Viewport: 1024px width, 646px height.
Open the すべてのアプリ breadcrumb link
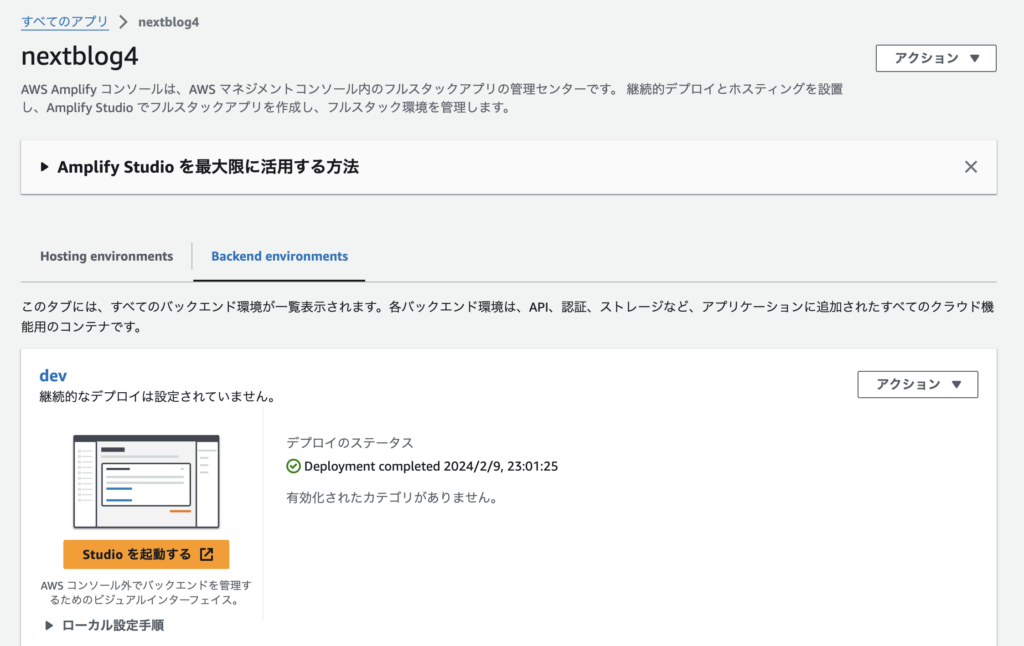coord(65,22)
